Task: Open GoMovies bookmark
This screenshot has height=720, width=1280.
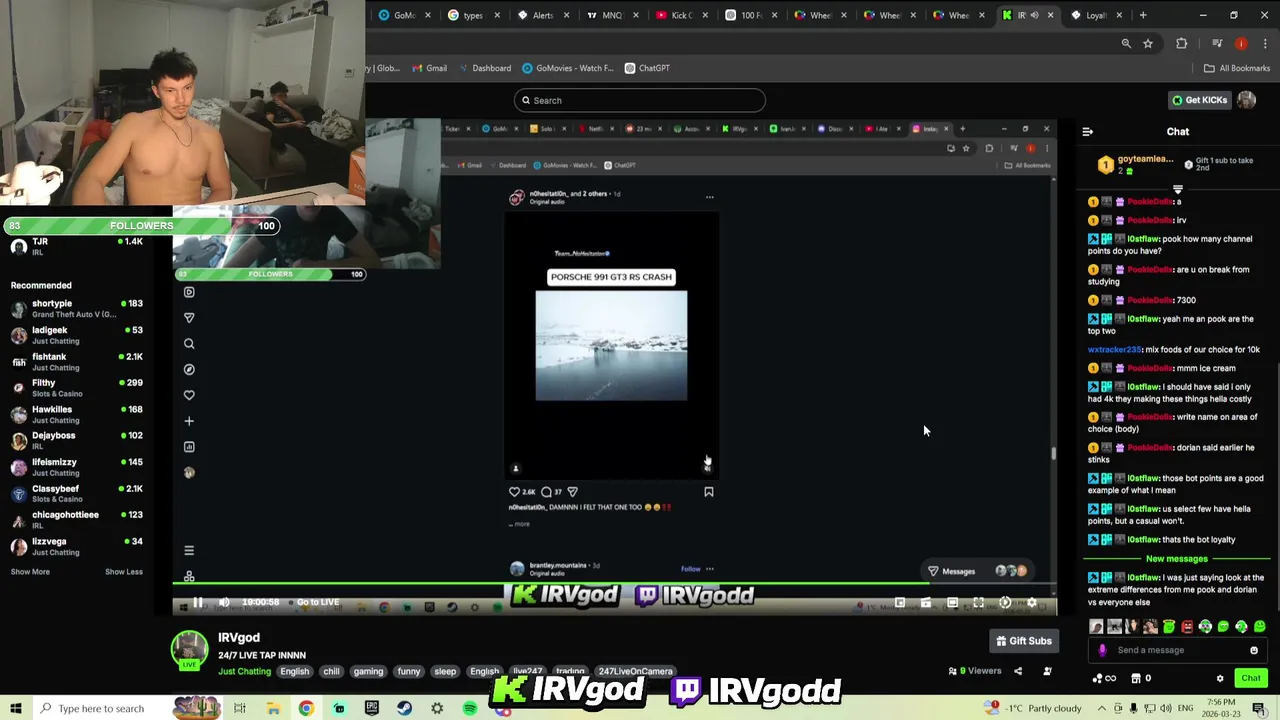Action: coord(568,68)
